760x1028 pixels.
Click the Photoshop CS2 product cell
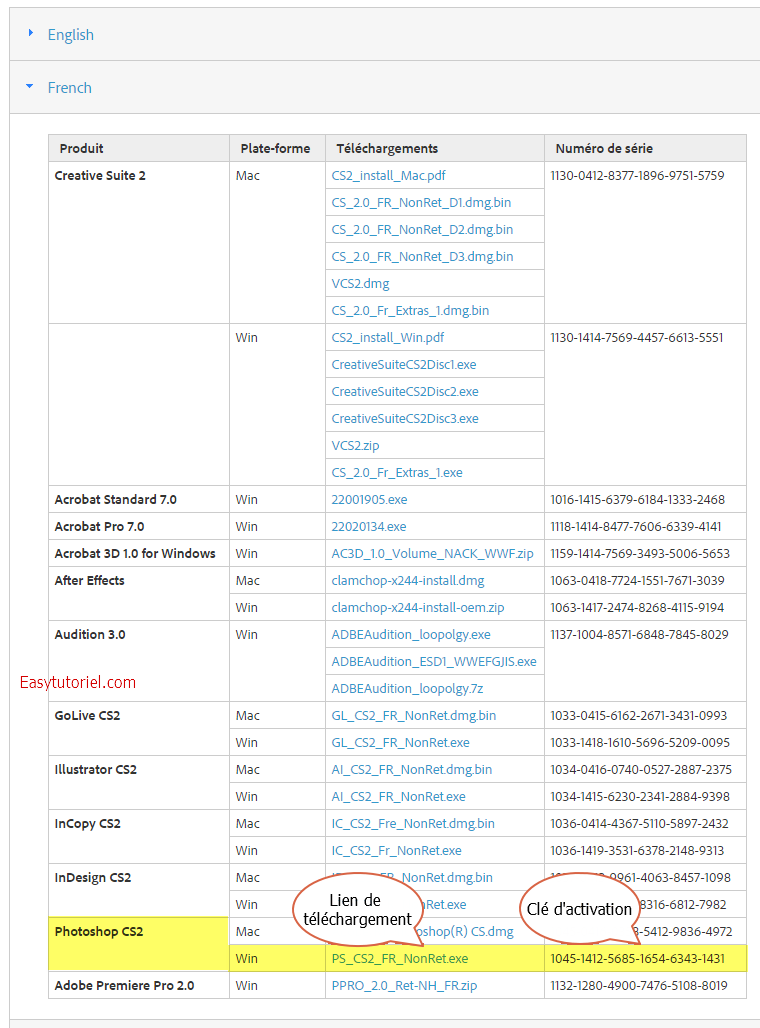point(138,944)
